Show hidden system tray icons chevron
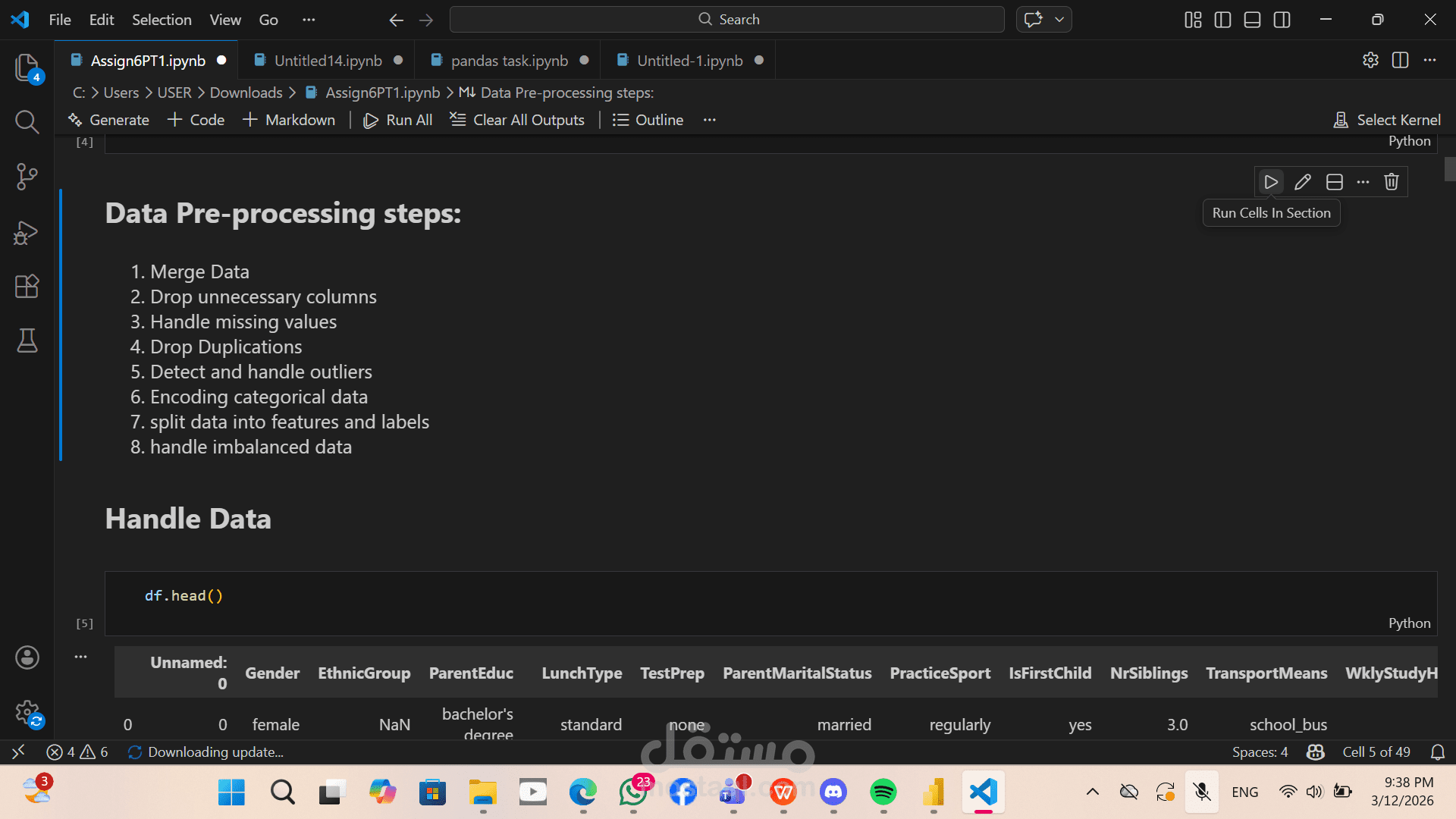 tap(1093, 792)
